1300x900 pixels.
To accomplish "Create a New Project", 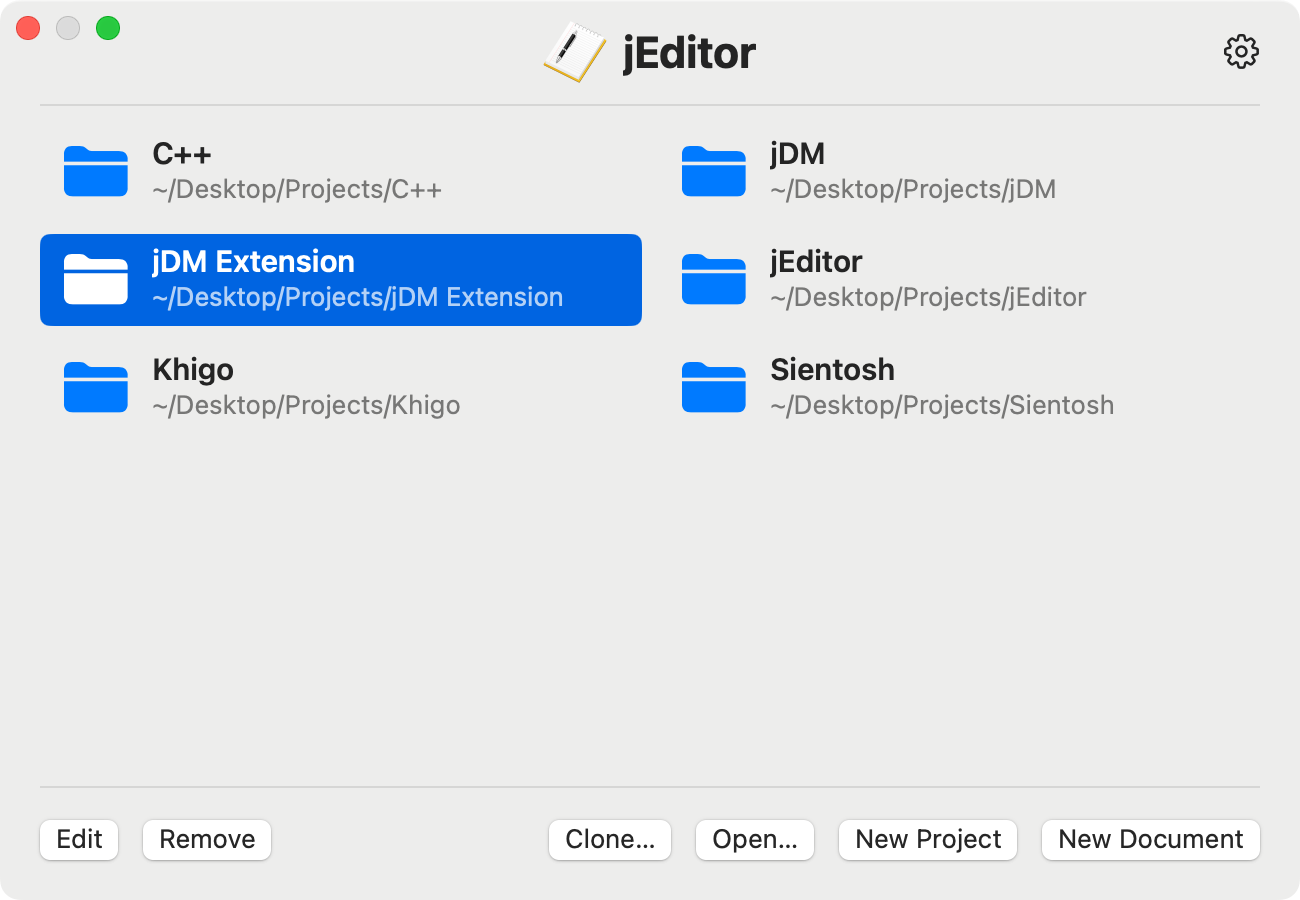I will coord(928,840).
